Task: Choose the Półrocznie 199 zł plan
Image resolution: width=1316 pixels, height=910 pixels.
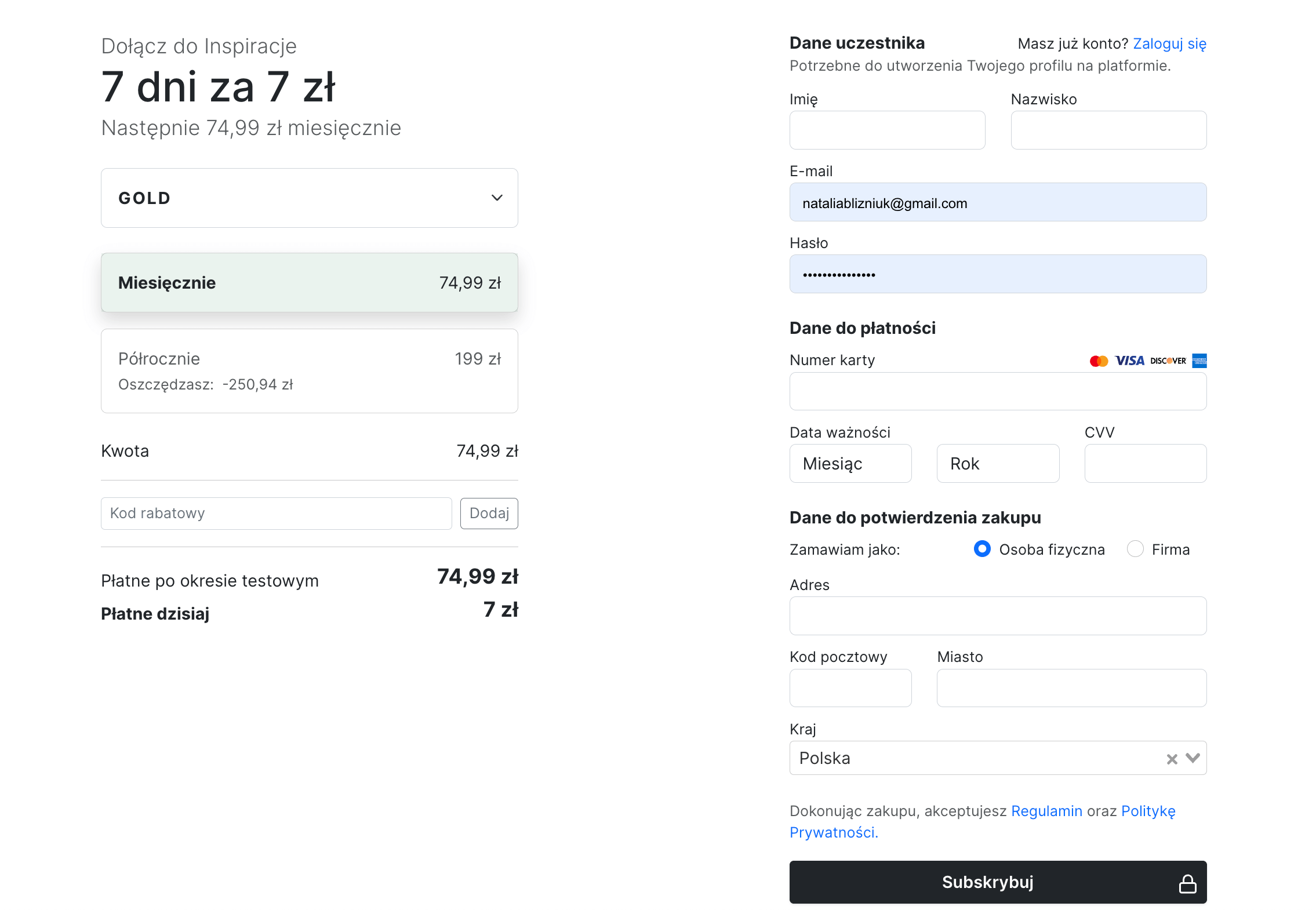Action: click(309, 371)
